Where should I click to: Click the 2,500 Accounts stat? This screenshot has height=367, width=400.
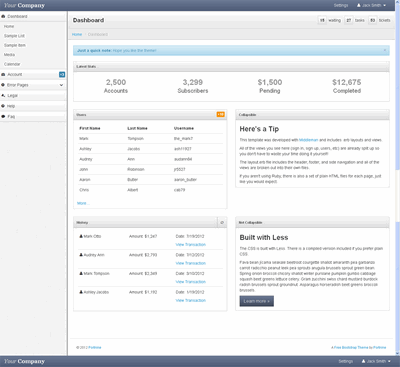116,86
